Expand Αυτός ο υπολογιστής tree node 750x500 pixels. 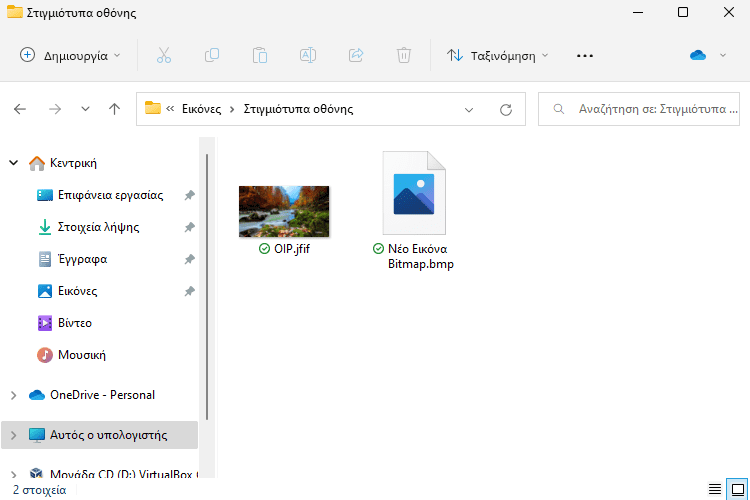pyautogui.click(x=13, y=435)
